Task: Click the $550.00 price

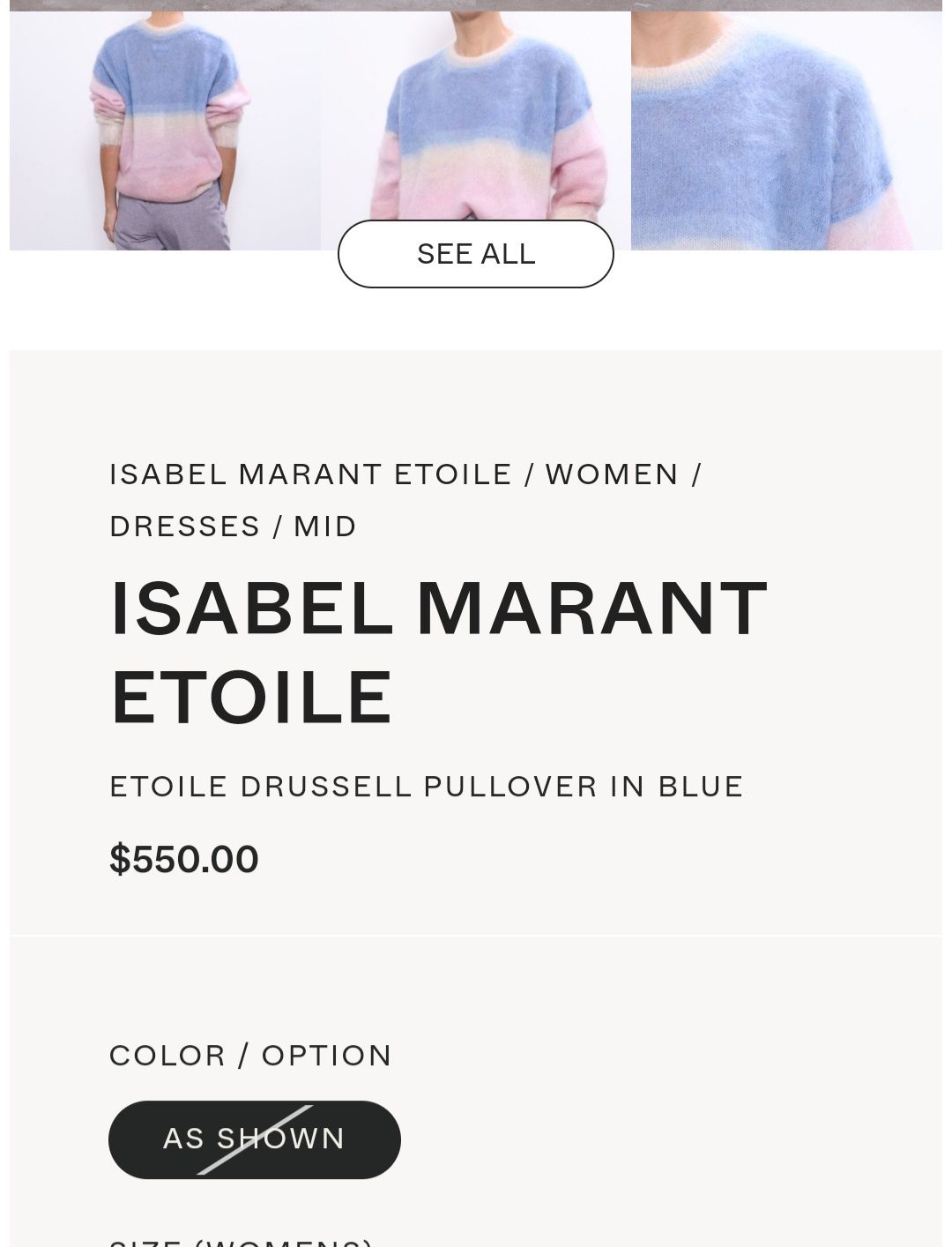Action: click(x=184, y=859)
